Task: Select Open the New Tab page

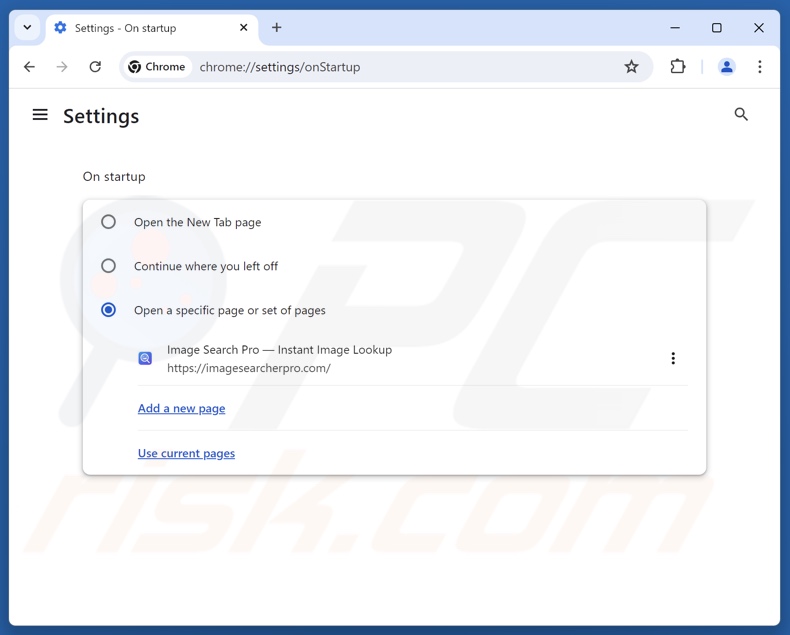Action: tap(109, 222)
